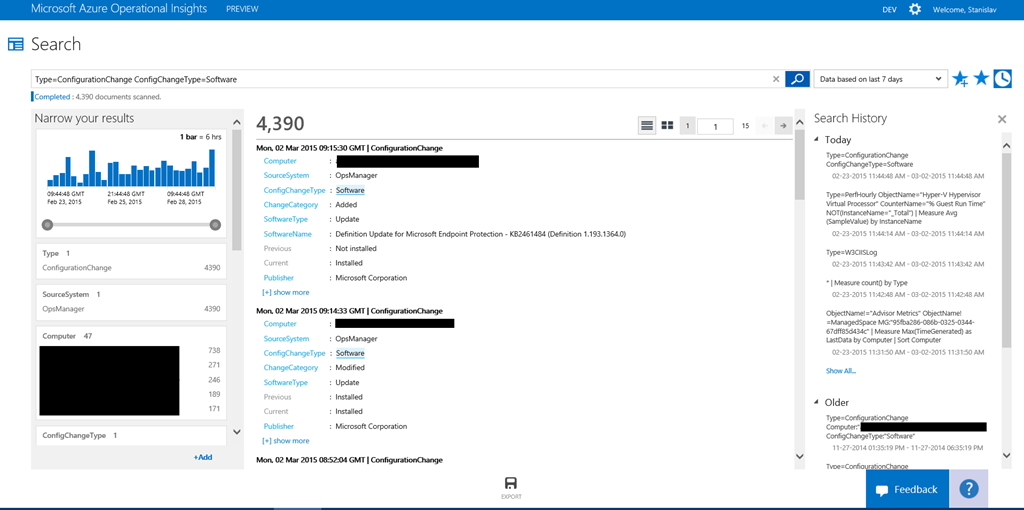This screenshot has width=1024, height=510.
Task: Close the Search History panel
Action: tap(1002, 119)
